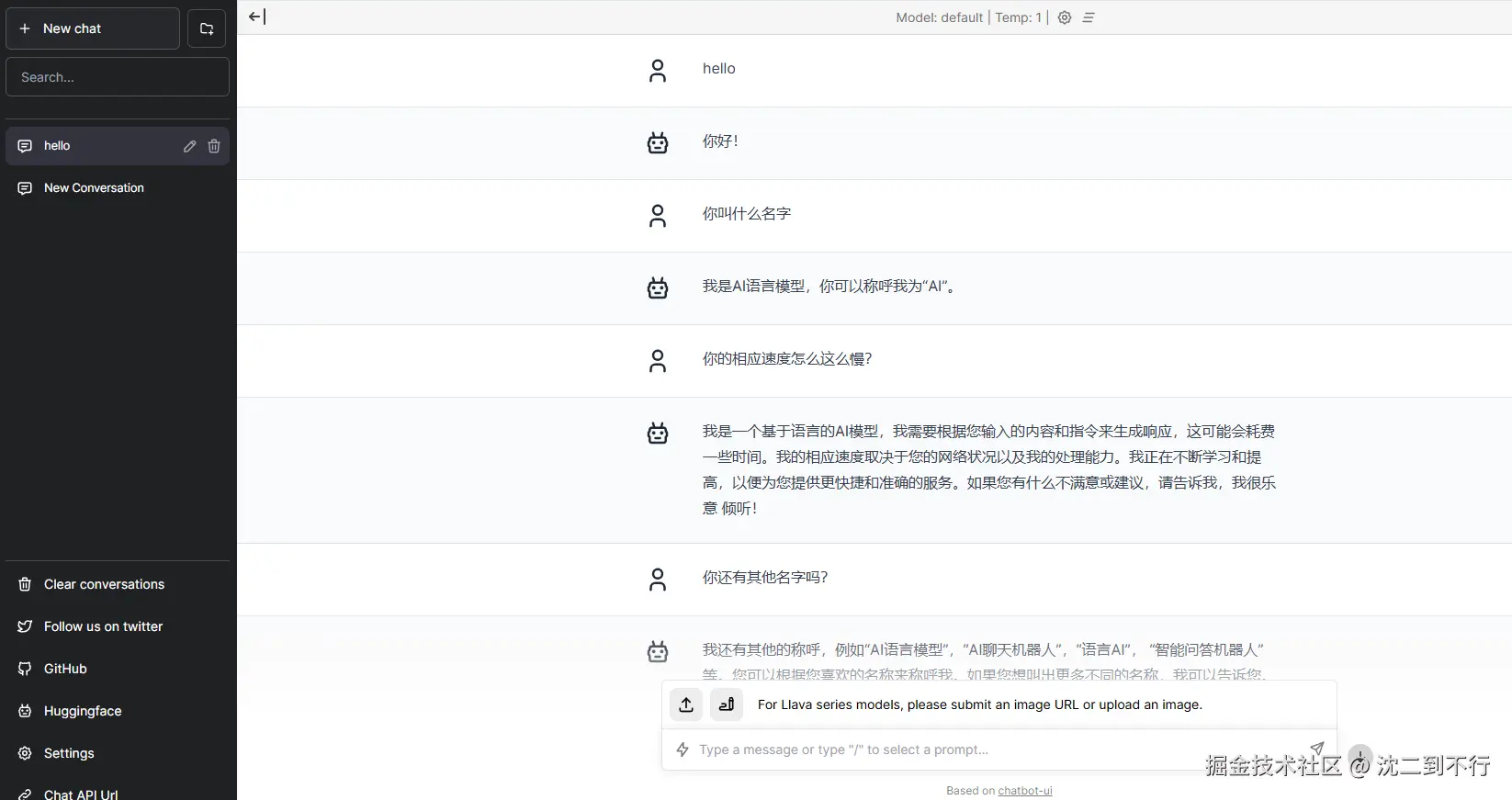Collapse the sidebar with arrow icon
The height and width of the screenshot is (800, 1512).
257,17
